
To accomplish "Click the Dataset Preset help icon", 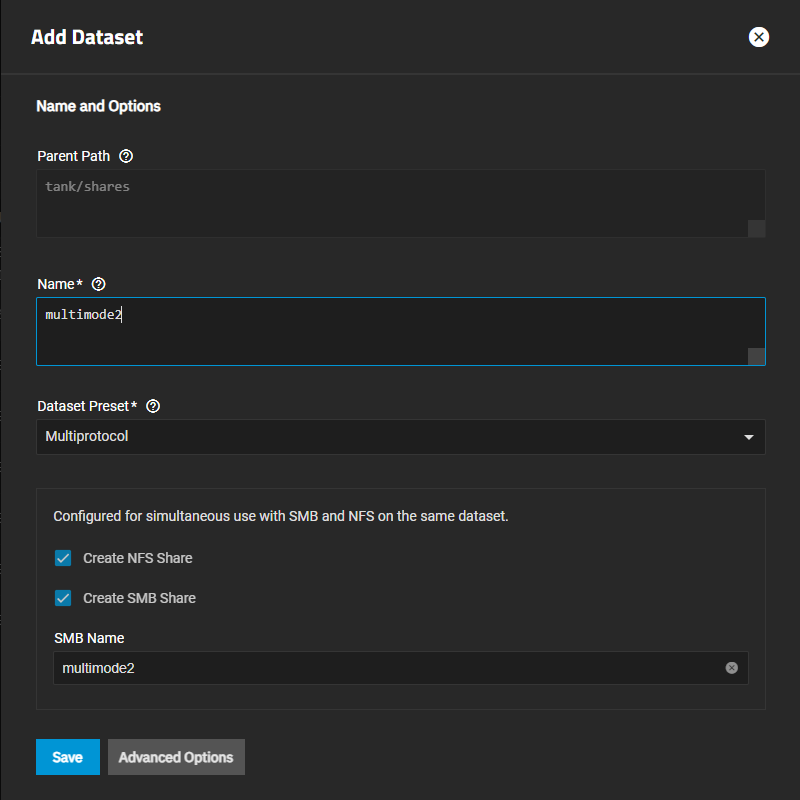I will pyautogui.click(x=153, y=406).
